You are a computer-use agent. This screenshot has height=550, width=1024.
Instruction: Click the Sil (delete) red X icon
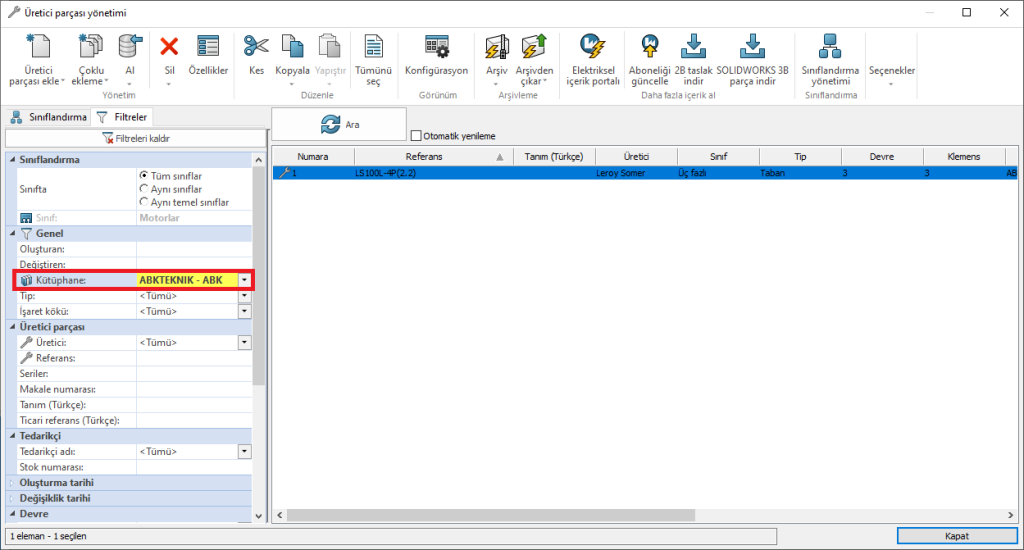coord(169,46)
